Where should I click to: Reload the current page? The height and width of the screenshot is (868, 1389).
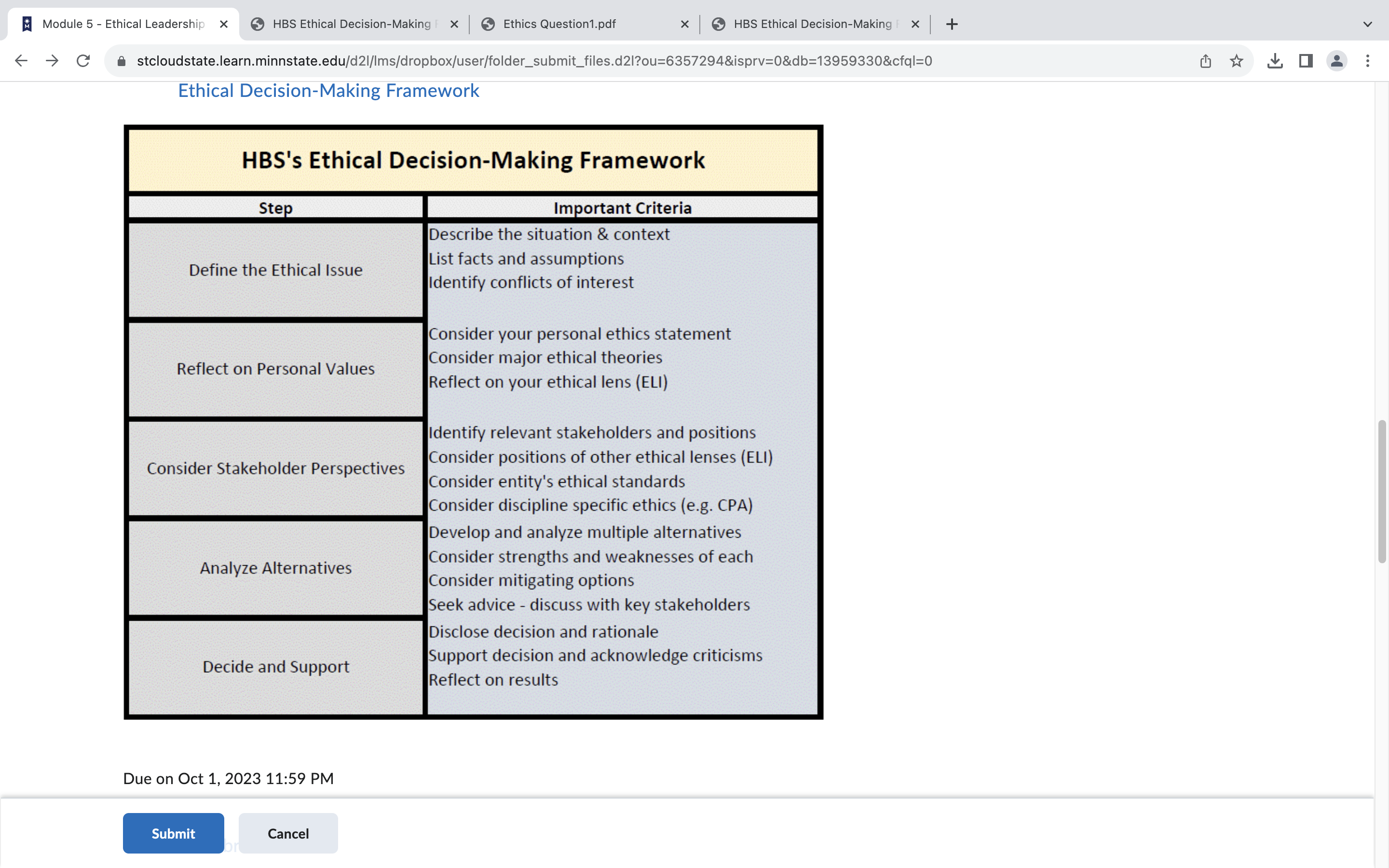82,60
